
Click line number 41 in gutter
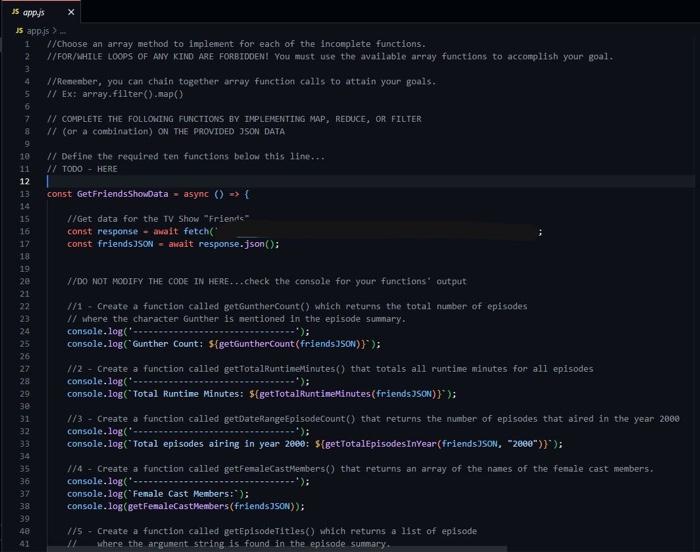(x=25, y=544)
